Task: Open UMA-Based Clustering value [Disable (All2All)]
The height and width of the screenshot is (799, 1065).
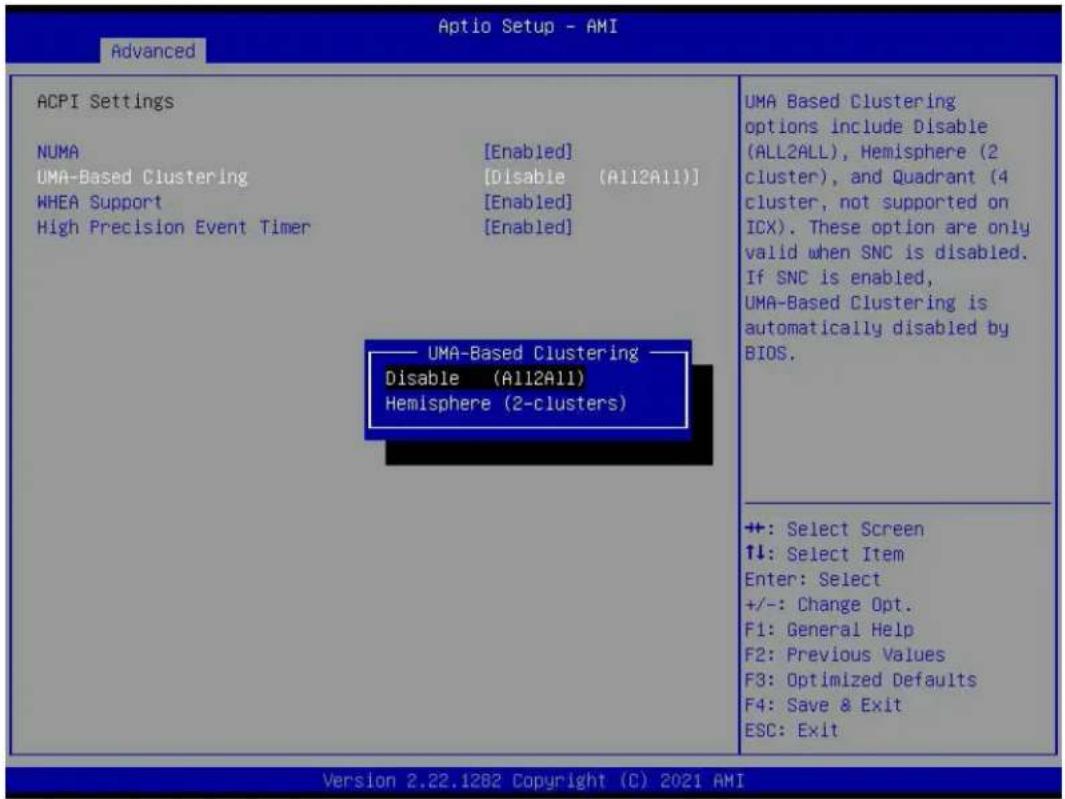Action: pos(591,177)
